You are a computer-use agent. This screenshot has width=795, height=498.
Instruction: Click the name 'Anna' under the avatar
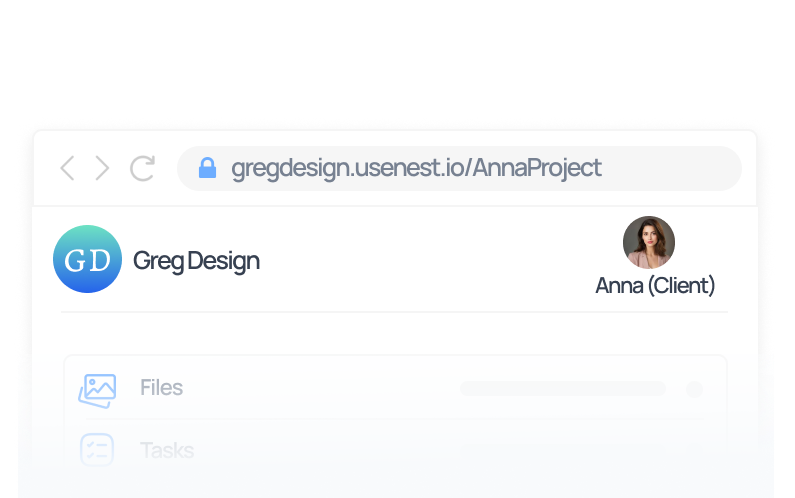[x=619, y=286]
